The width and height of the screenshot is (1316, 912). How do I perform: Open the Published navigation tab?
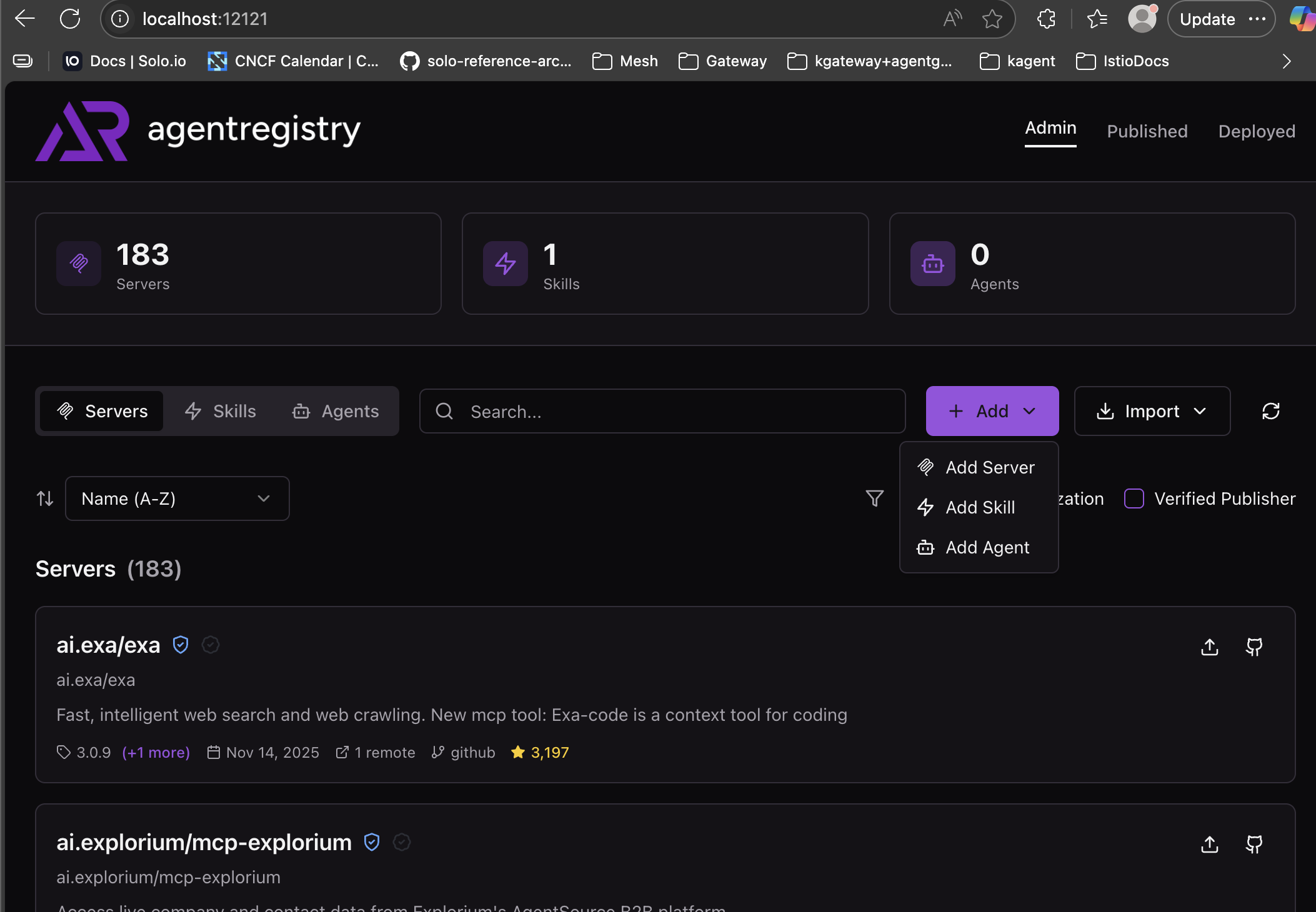coord(1147,131)
